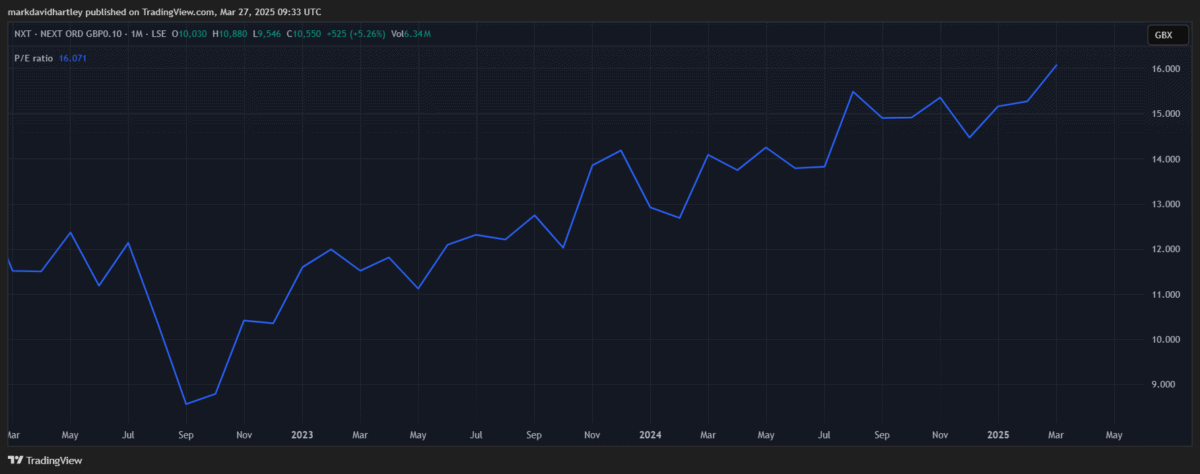Click the 2023 label on time axis

tap(302, 436)
